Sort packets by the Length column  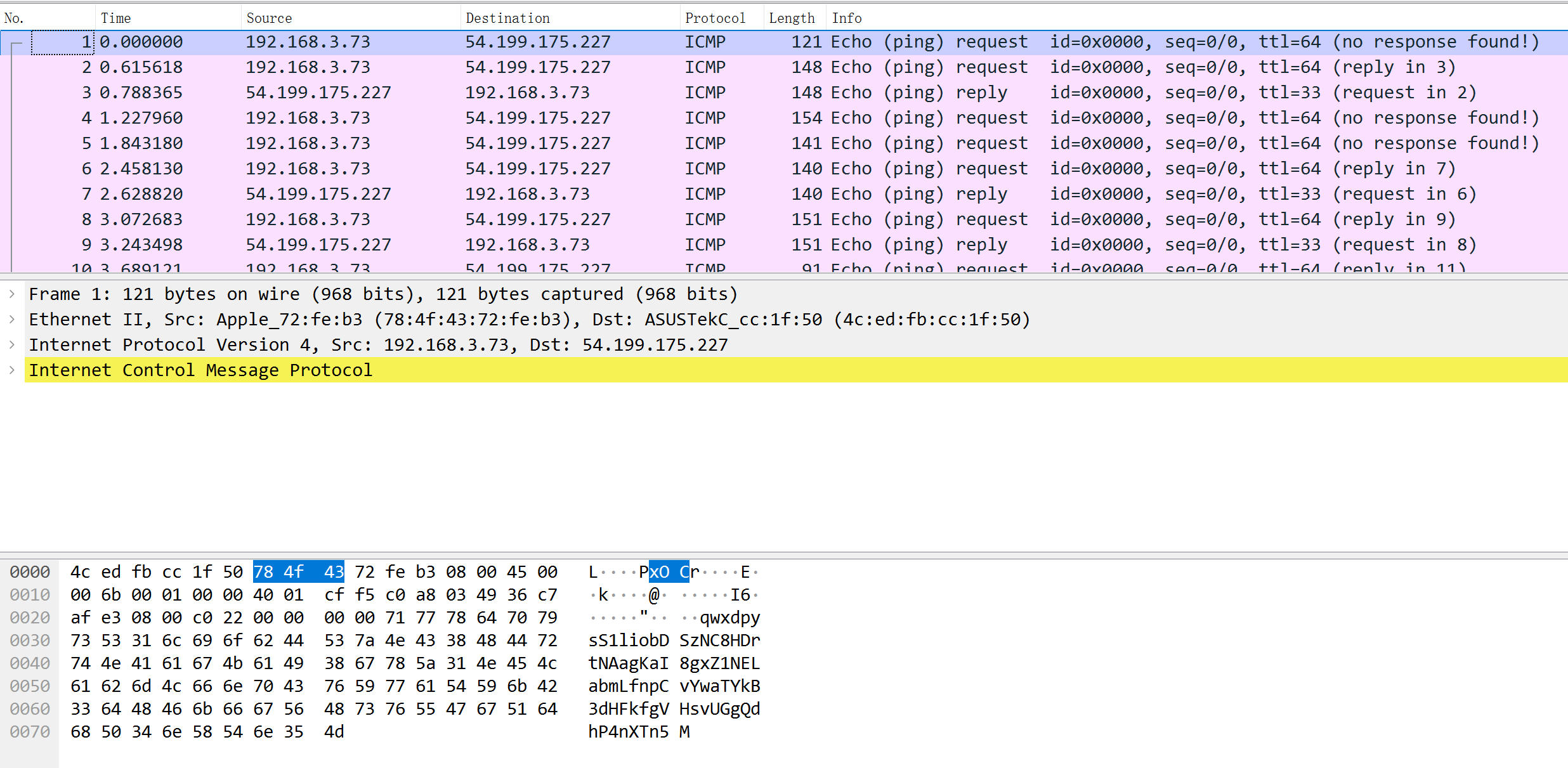pyautogui.click(x=792, y=17)
